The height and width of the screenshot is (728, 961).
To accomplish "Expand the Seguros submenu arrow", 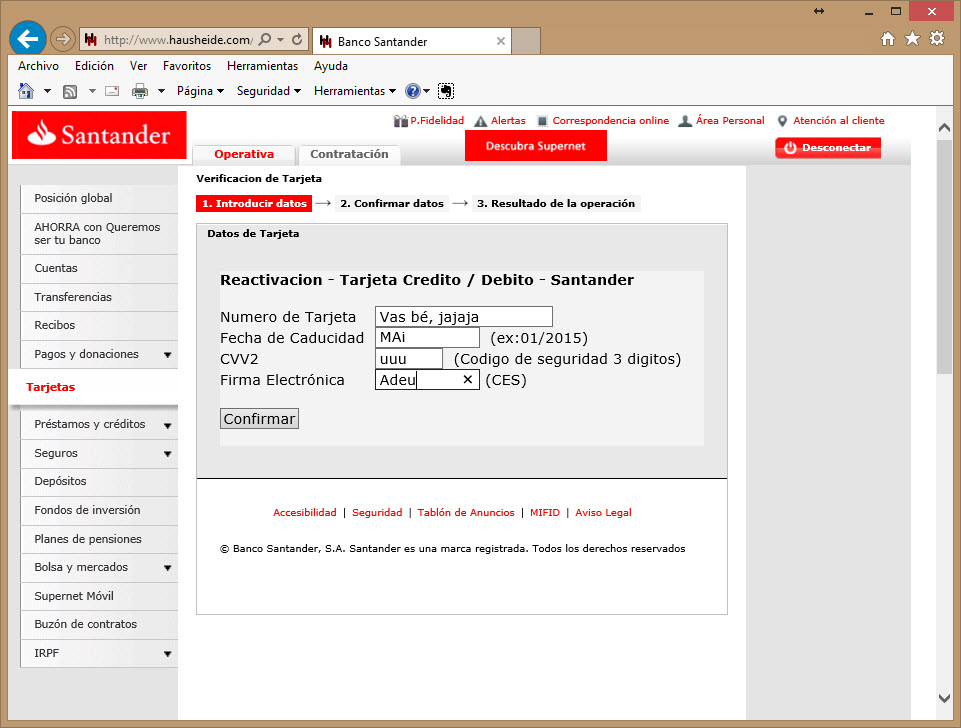I will pyautogui.click(x=167, y=454).
